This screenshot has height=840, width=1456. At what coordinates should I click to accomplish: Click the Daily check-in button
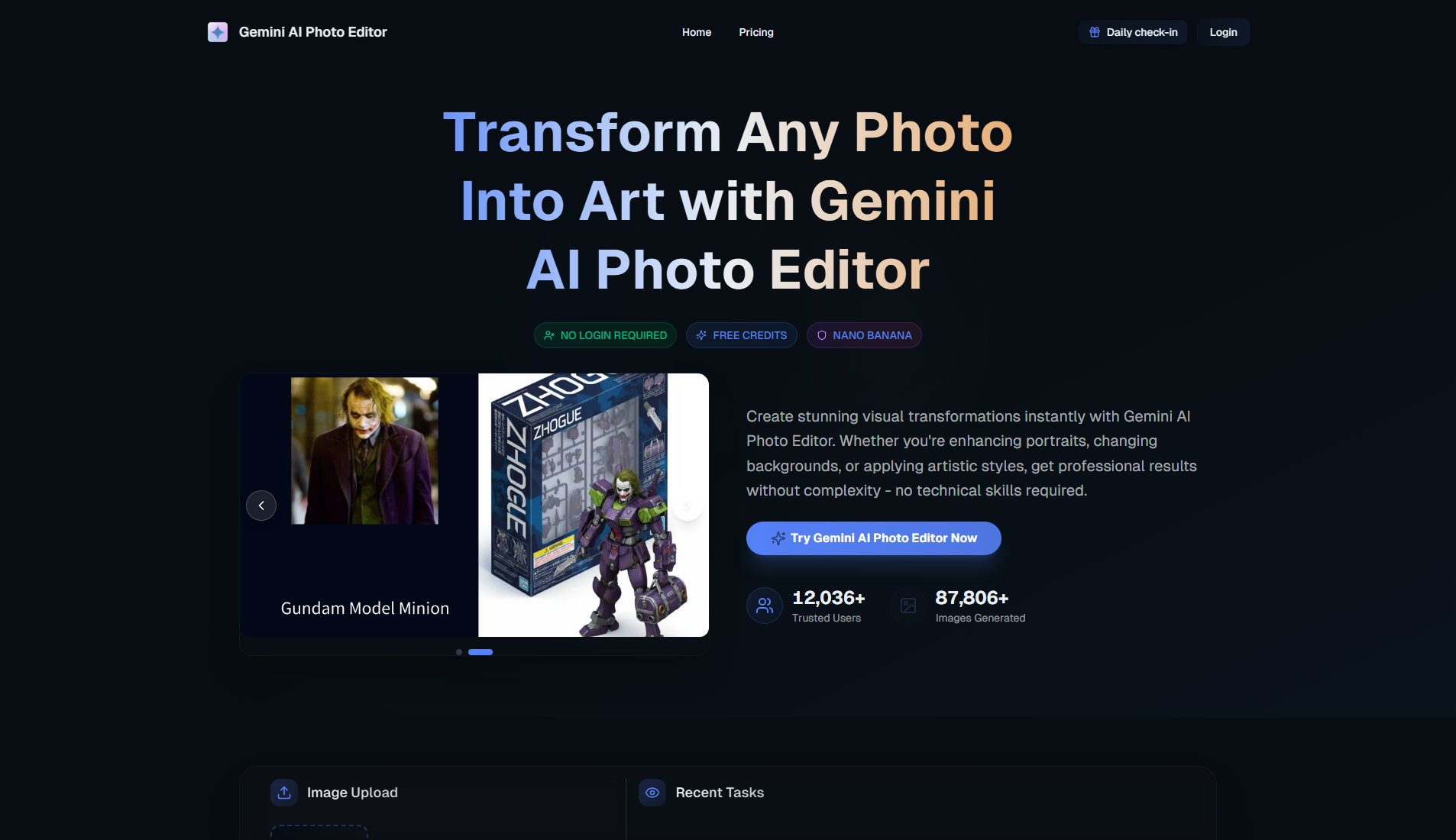pos(1133,32)
